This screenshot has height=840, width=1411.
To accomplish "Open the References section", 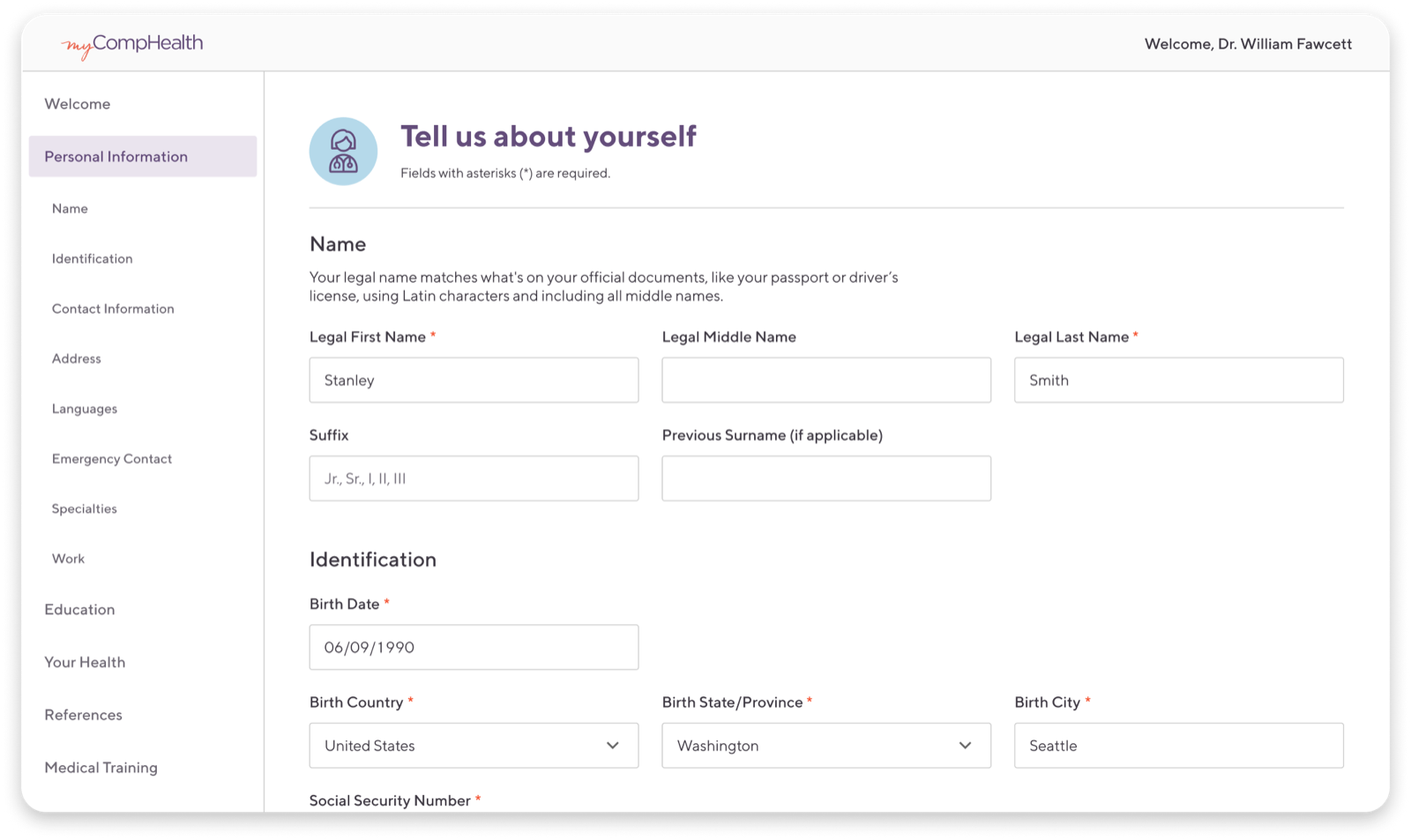I will (83, 714).
